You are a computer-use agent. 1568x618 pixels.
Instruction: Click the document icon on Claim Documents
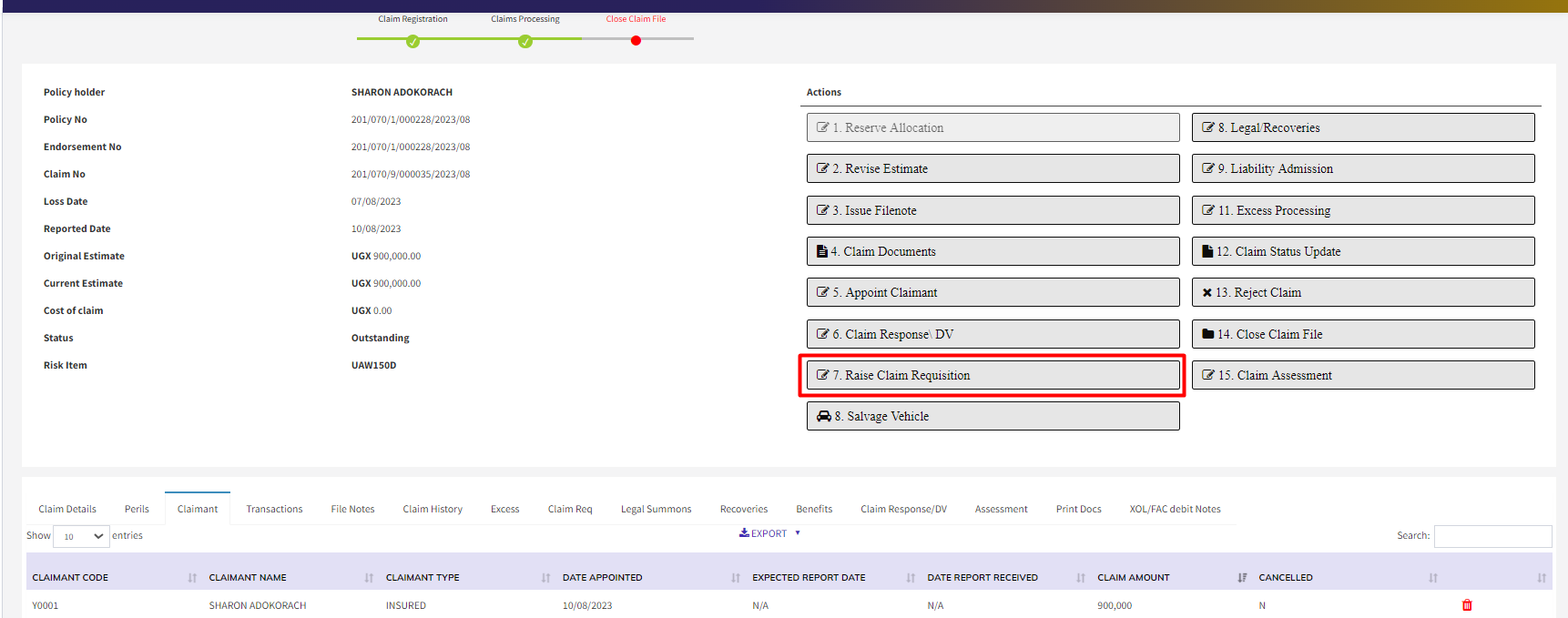point(822,251)
